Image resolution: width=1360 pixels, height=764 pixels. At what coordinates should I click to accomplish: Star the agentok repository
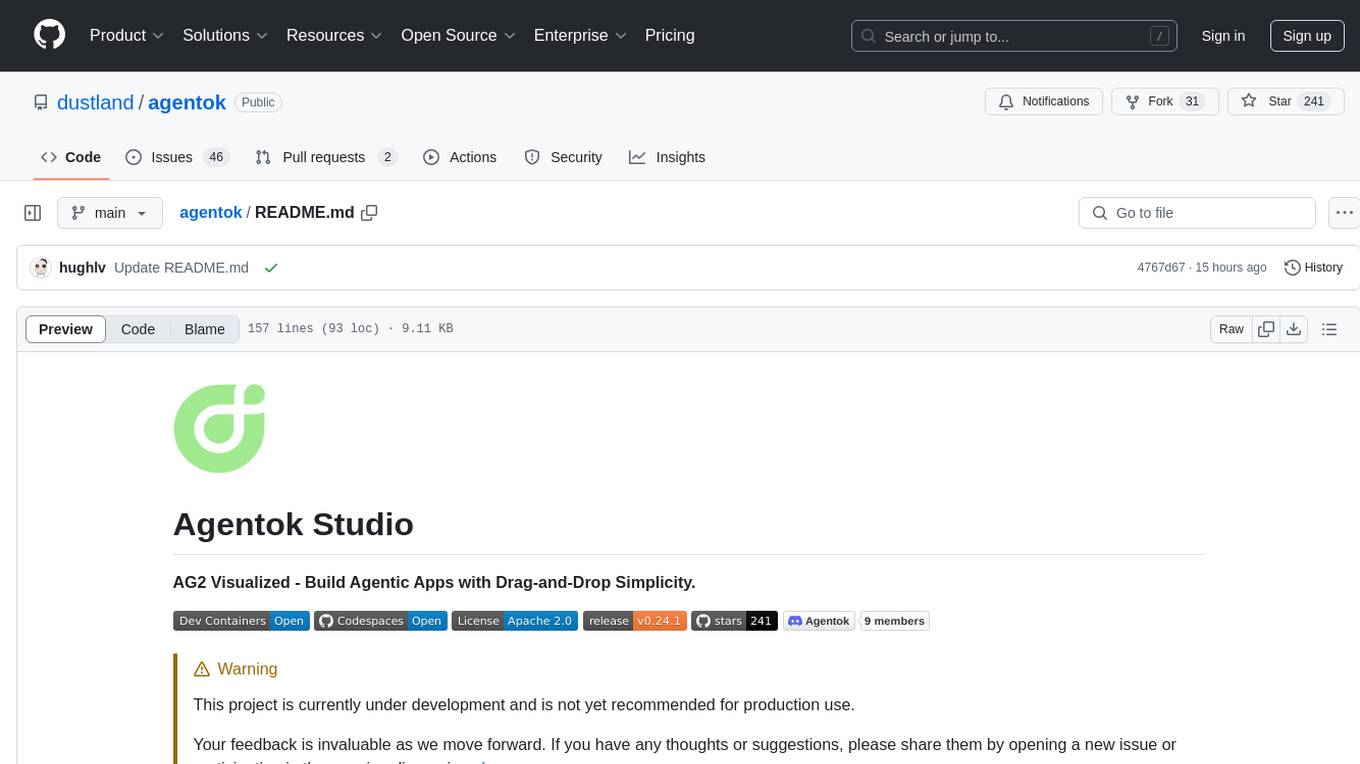[1285, 102]
